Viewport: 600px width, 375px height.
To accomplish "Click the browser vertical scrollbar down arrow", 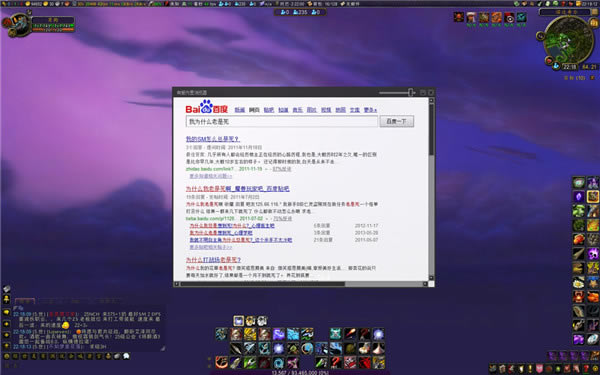I will [x=431, y=278].
